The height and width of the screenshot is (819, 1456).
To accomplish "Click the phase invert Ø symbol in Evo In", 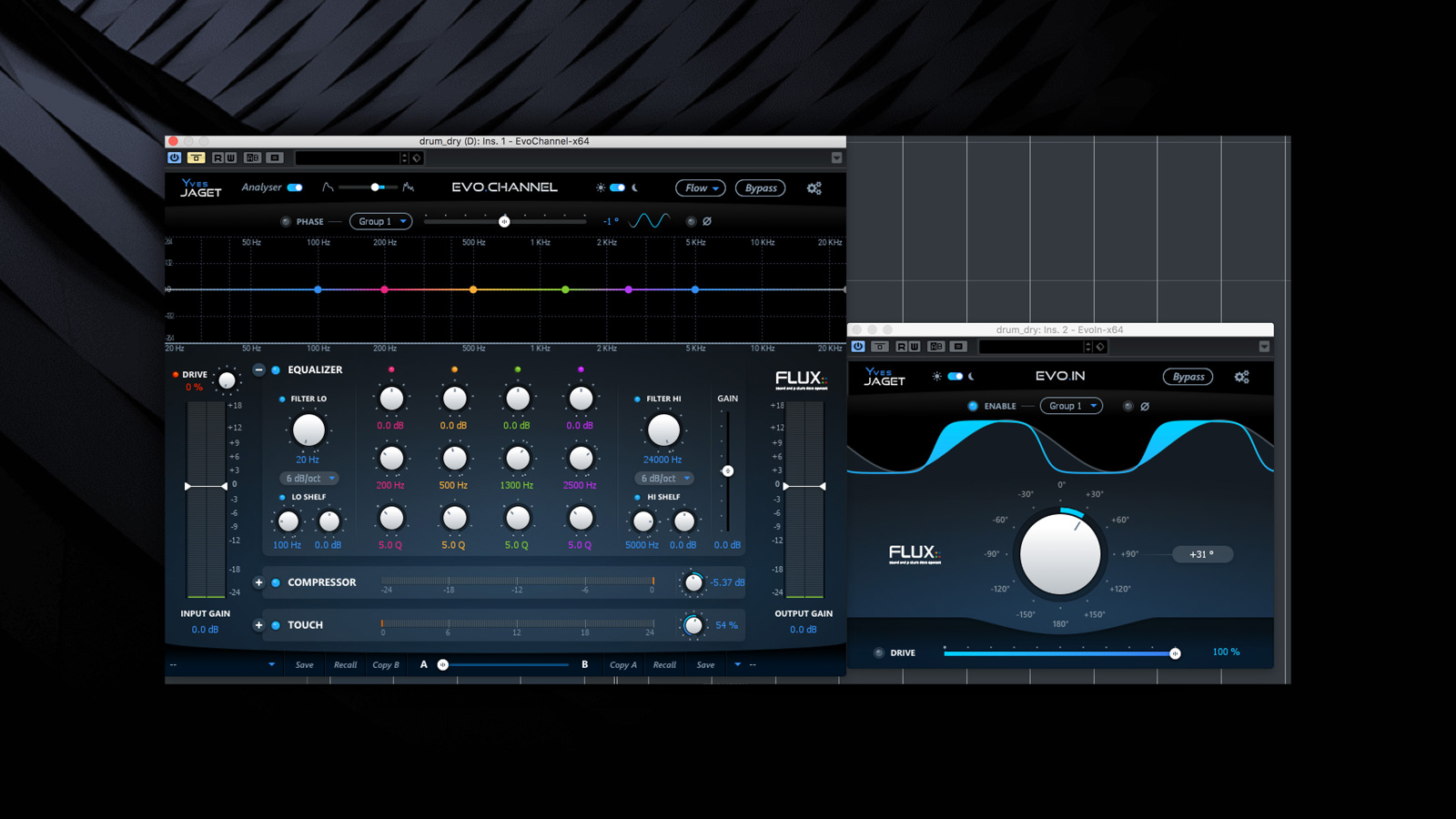I will tap(1145, 406).
